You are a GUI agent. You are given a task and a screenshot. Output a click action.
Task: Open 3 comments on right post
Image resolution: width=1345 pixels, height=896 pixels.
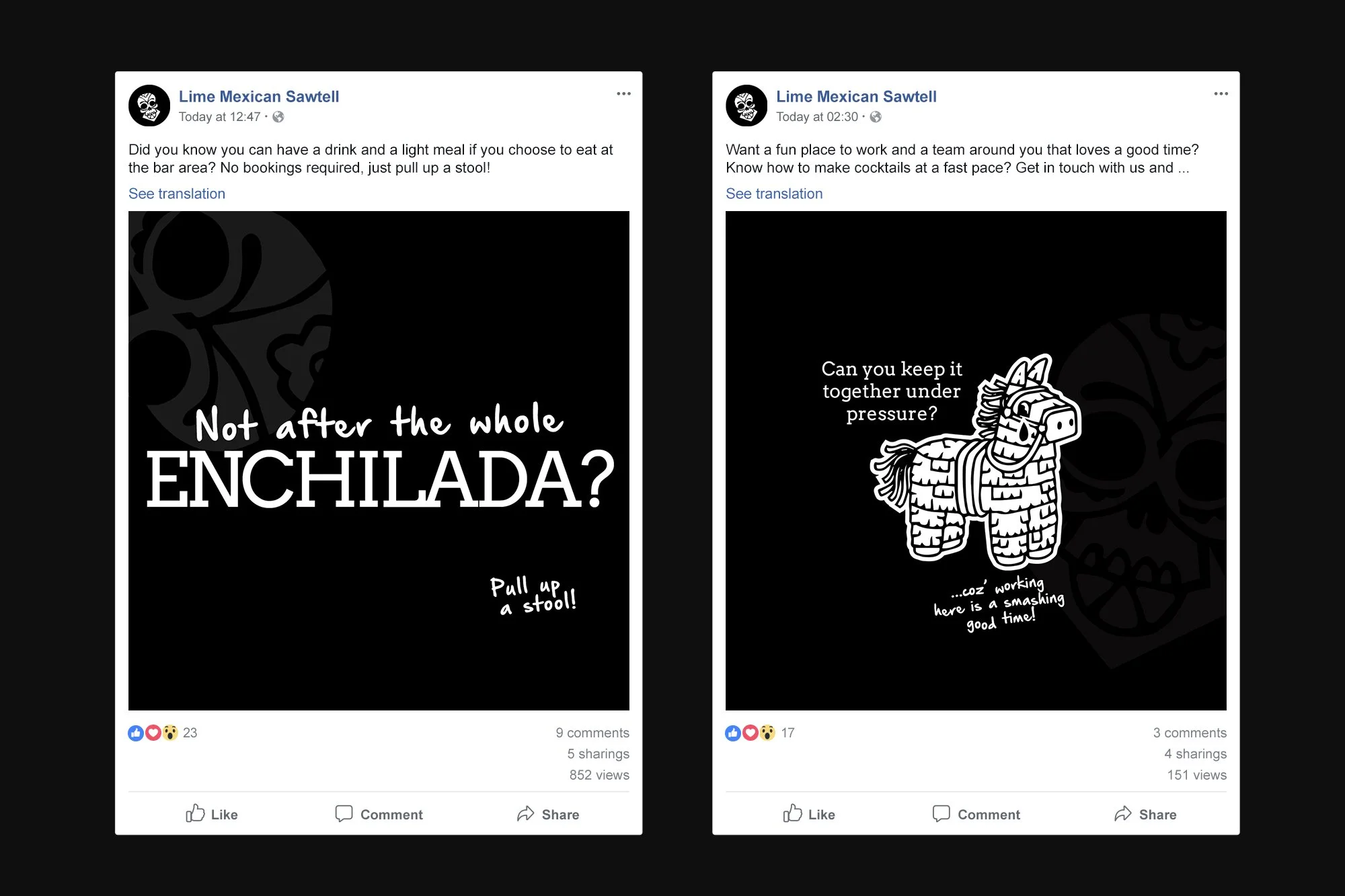pos(1190,733)
